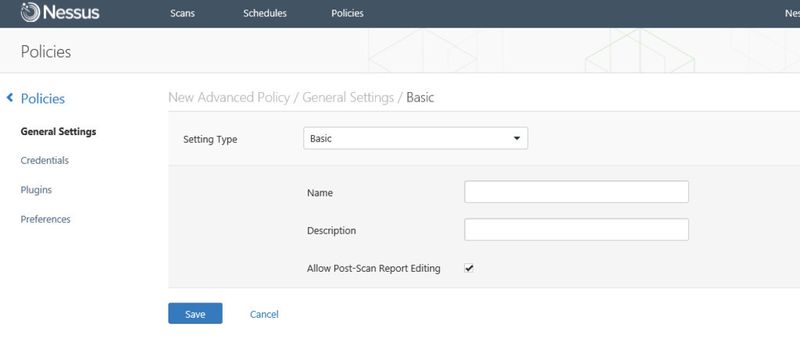
Task: Cancel policy creation
Action: pyautogui.click(x=264, y=314)
